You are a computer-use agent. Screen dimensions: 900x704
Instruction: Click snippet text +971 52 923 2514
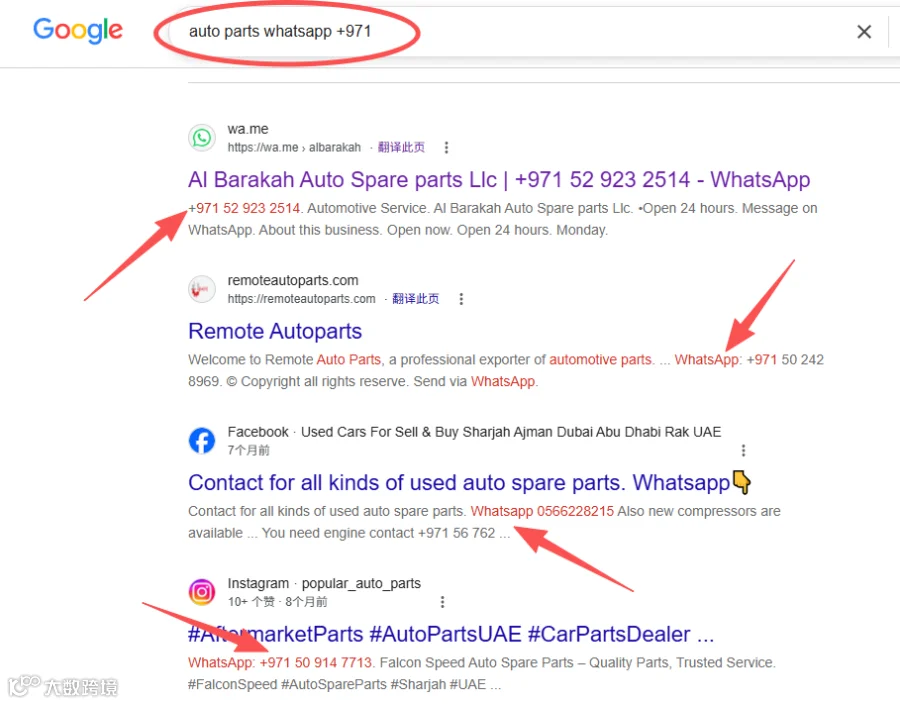pyautogui.click(x=244, y=208)
